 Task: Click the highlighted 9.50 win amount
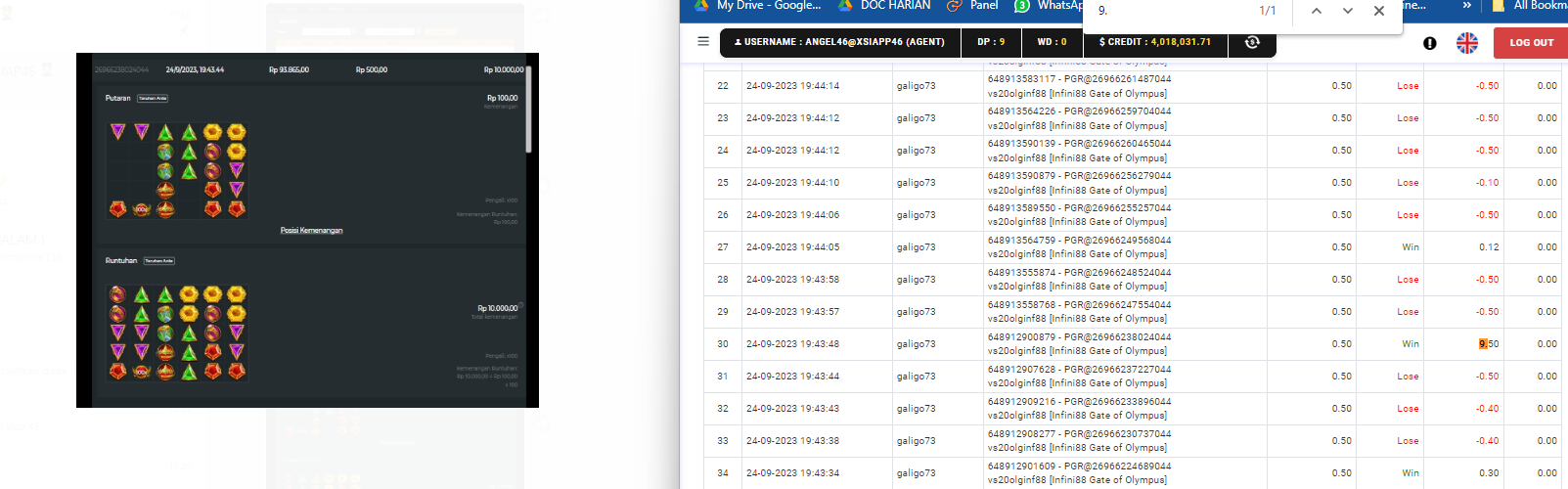point(1489,344)
